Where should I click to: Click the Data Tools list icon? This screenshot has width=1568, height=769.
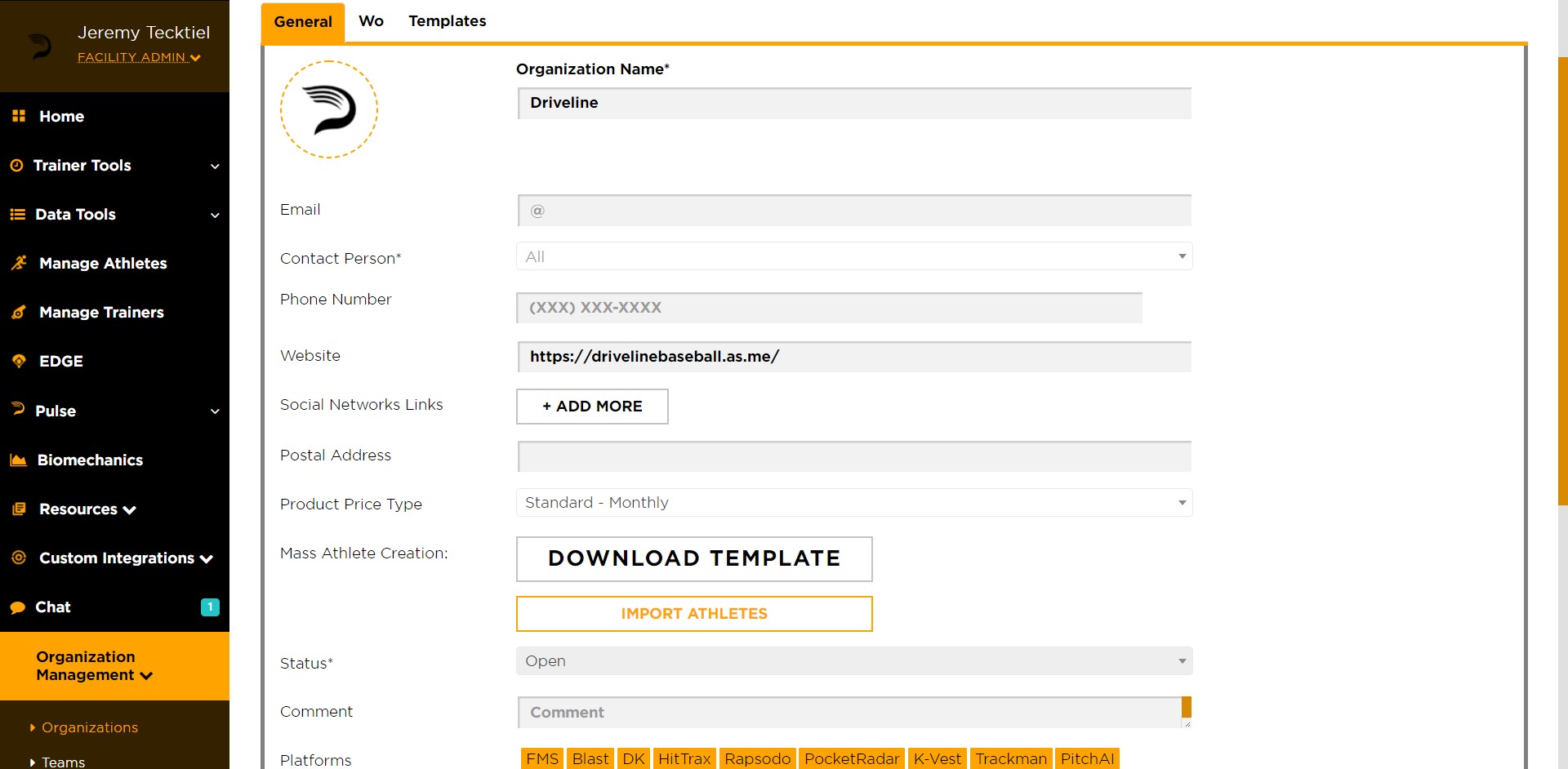coord(17,215)
